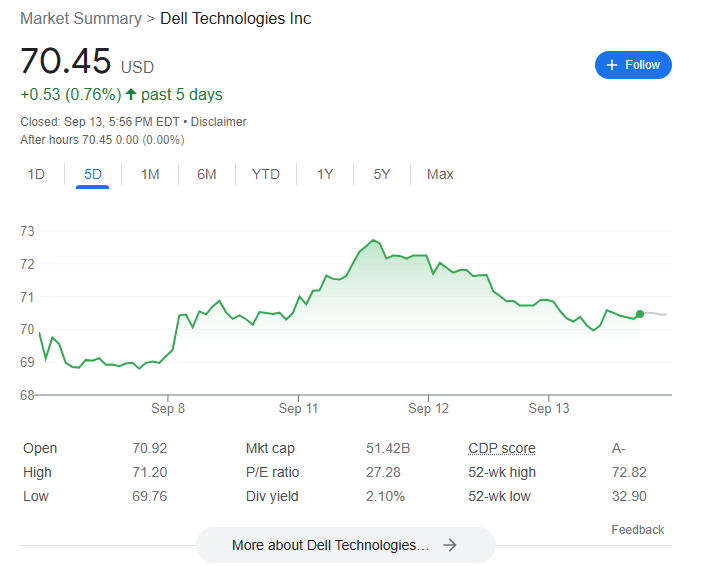Open the 5Y chart range

pyautogui.click(x=382, y=174)
